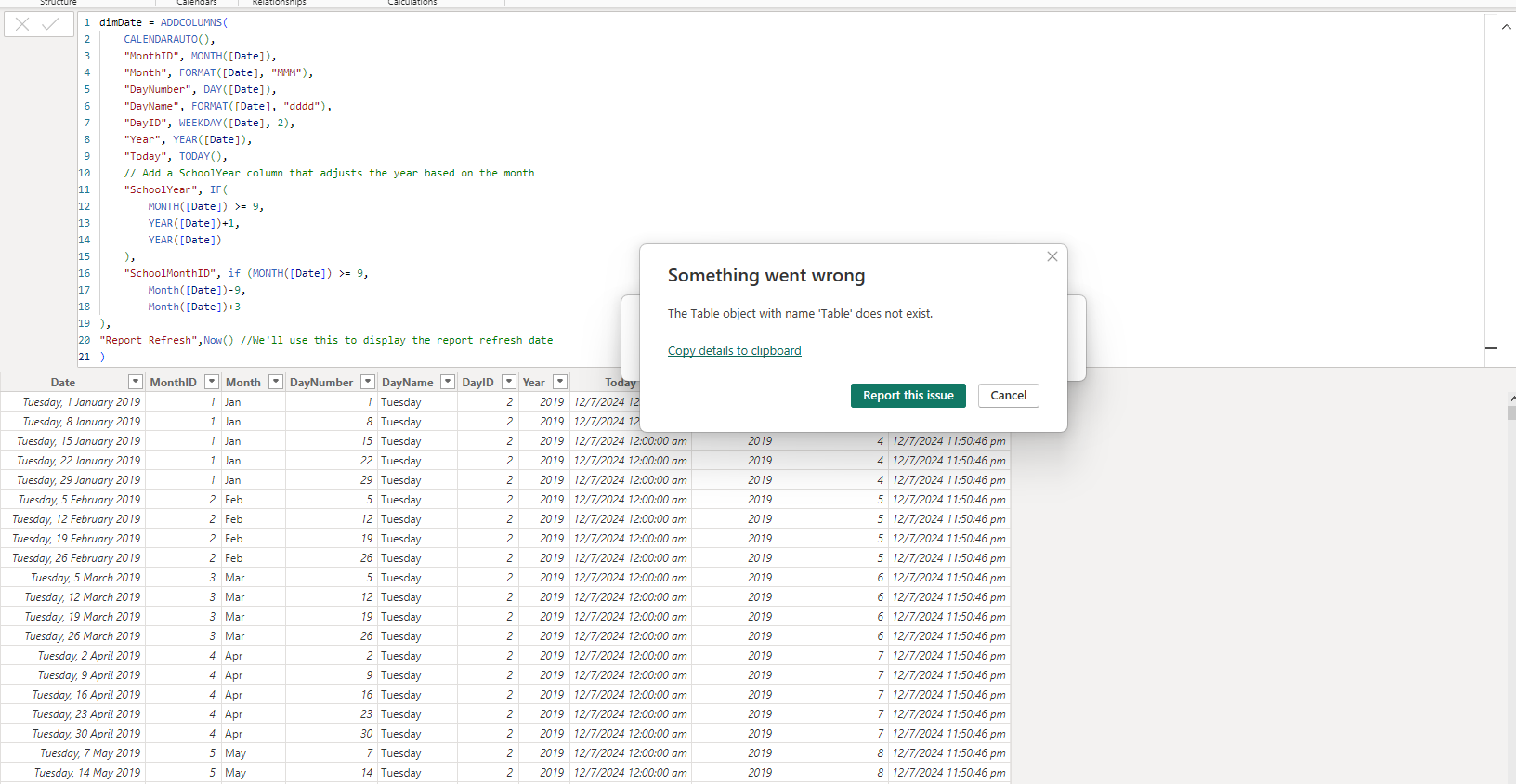The image size is (1516, 784).
Task: Click Copy details to clipboard link
Action: pos(734,350)
